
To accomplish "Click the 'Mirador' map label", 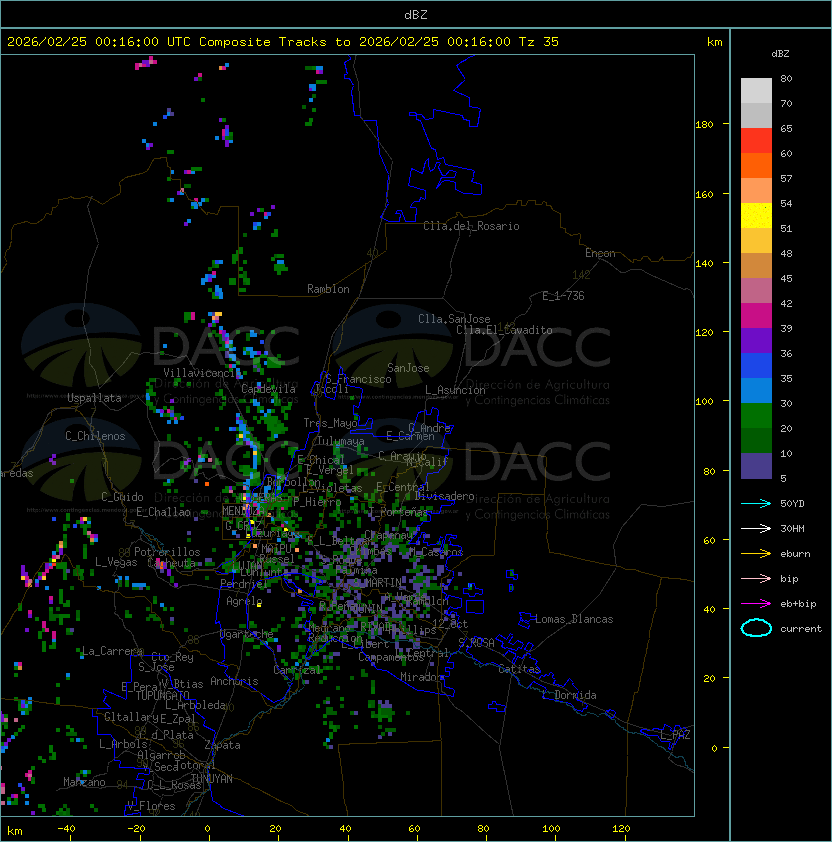I will [422, 677].
